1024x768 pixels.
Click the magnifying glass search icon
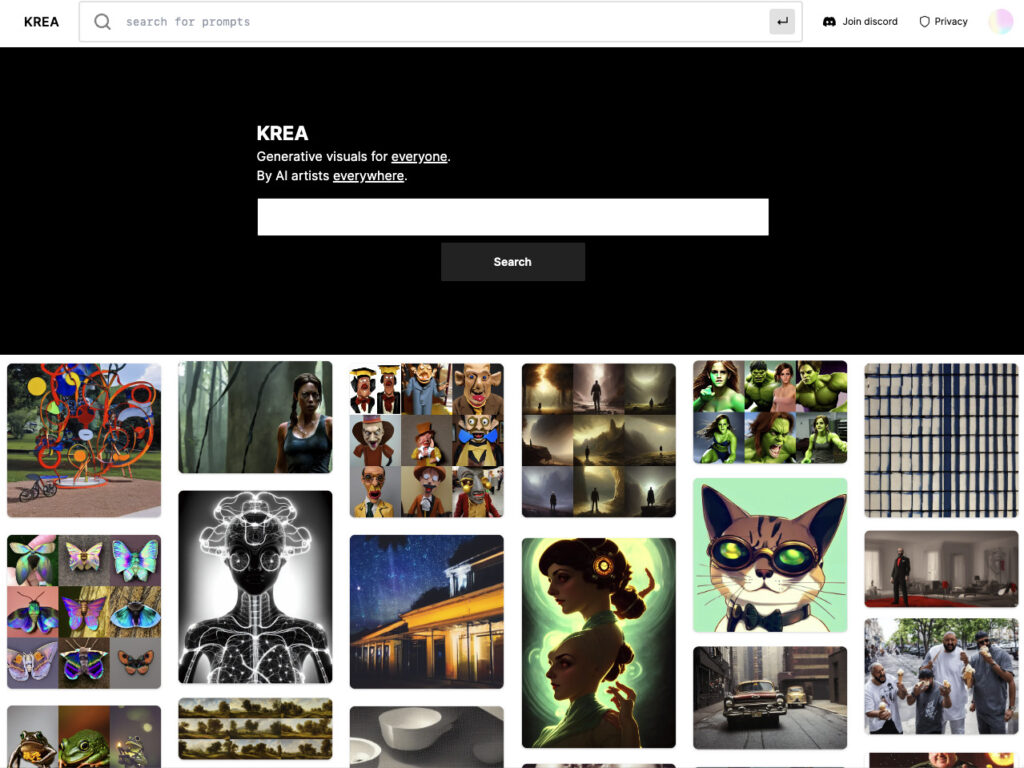(x=103, y=22)
